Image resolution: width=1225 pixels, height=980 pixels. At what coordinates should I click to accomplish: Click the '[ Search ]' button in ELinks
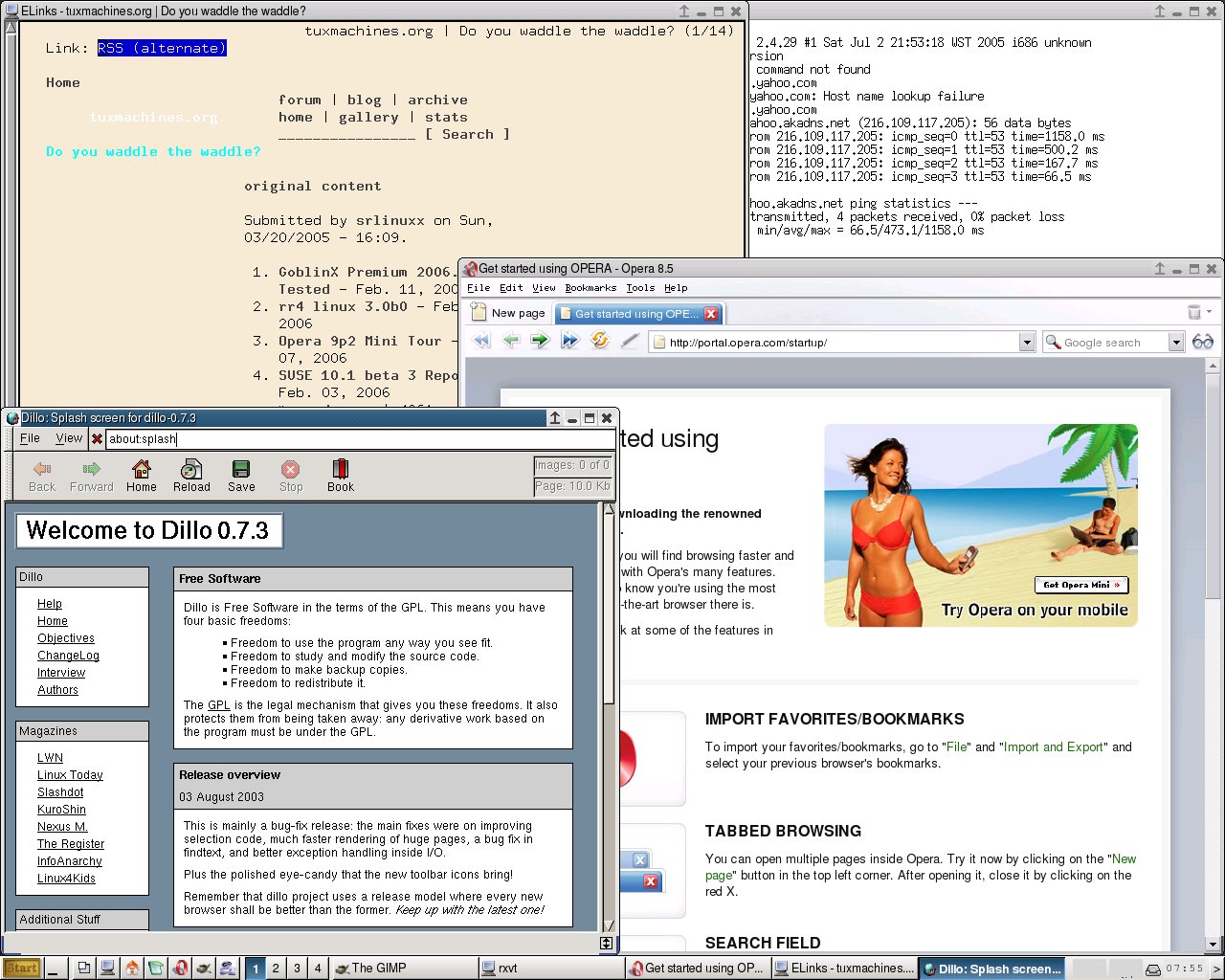[x=467, y=134]
